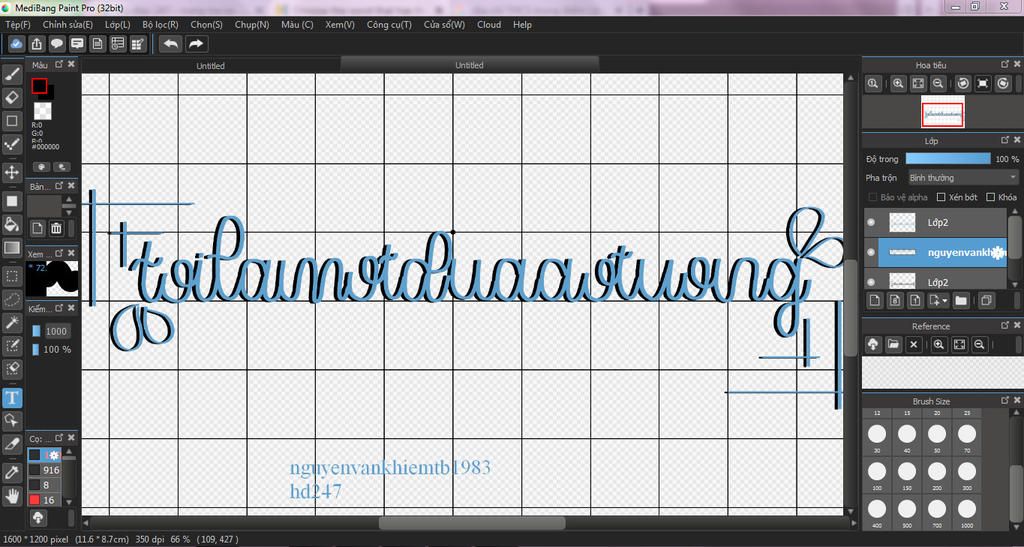
Task: Click the transparent color swatch
Action: coord(42,110)
